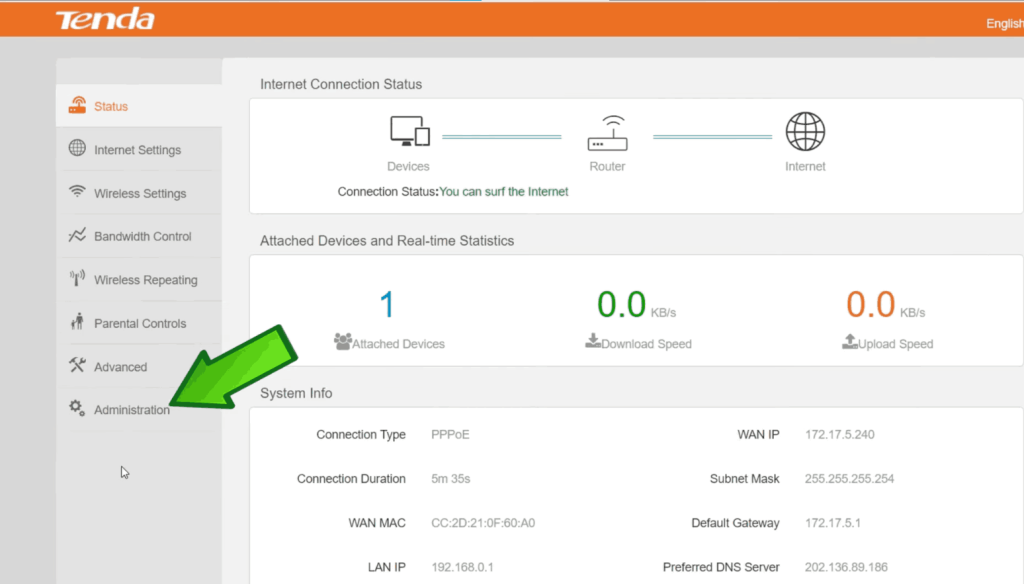
Task: Click the Bandwidth Control graph icon
Action: click(77, 236)
